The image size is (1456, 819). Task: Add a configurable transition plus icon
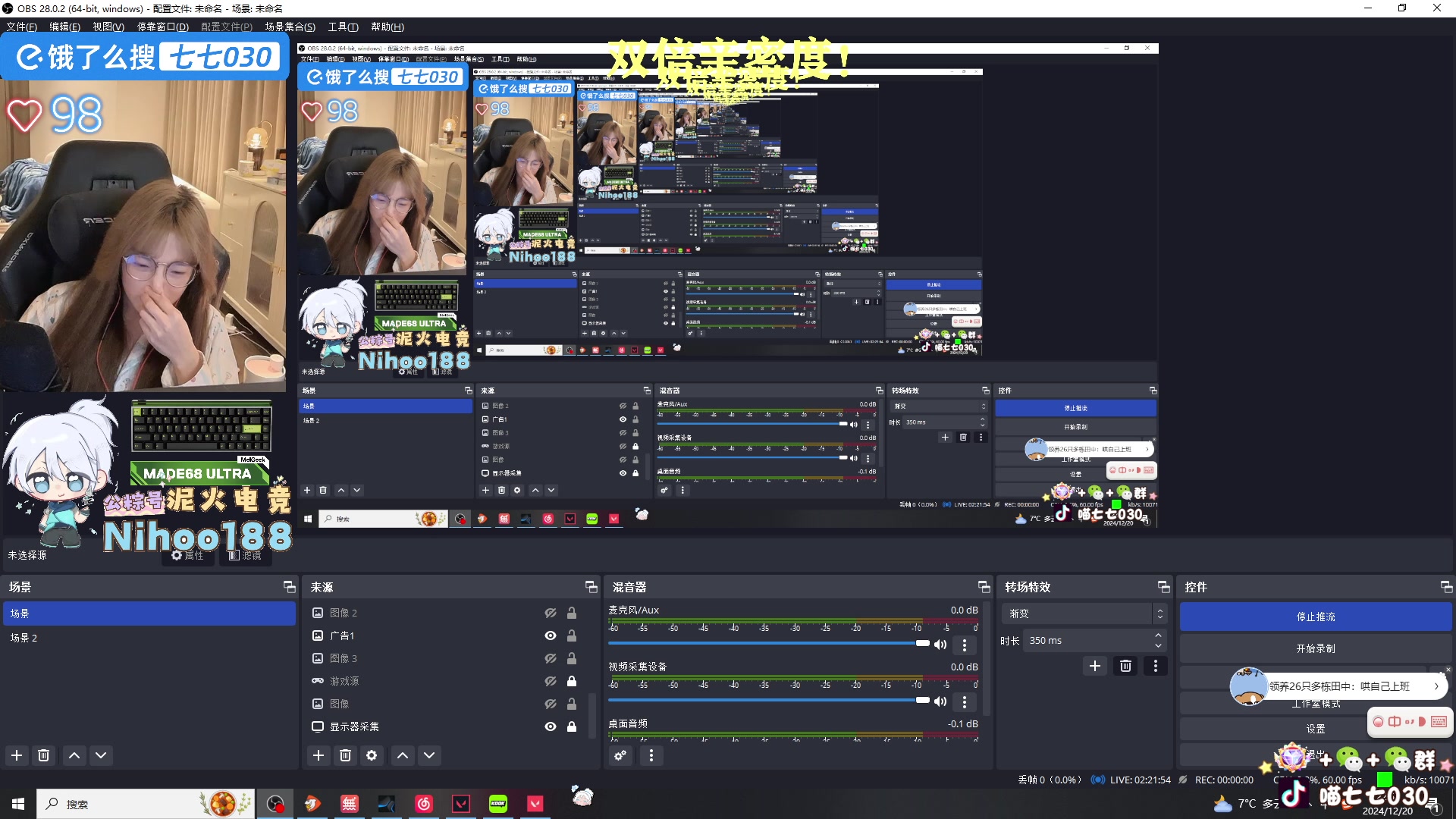coord(1095,666)
